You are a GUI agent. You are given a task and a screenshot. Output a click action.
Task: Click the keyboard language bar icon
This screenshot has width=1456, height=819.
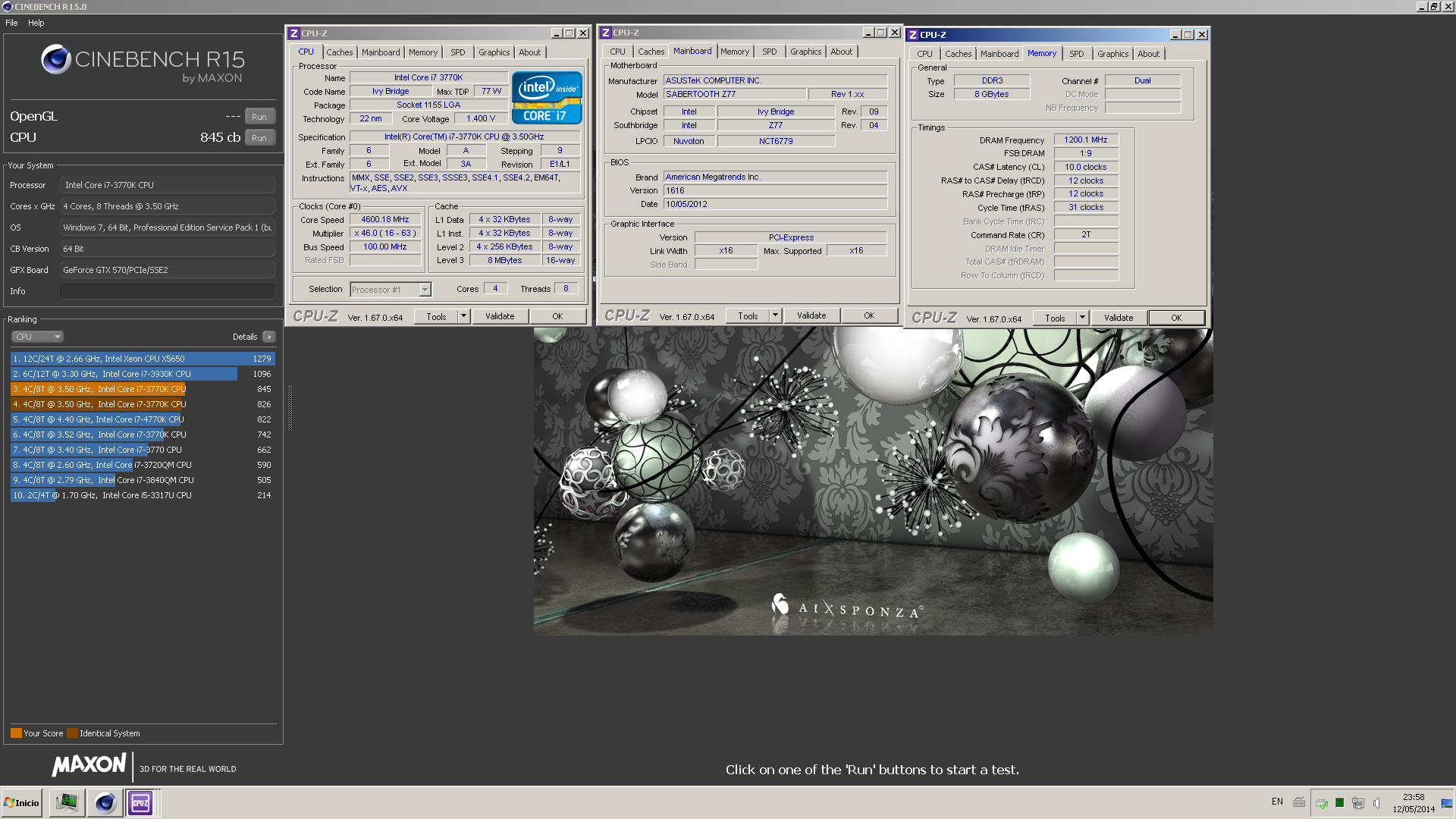coord(1299,802)
